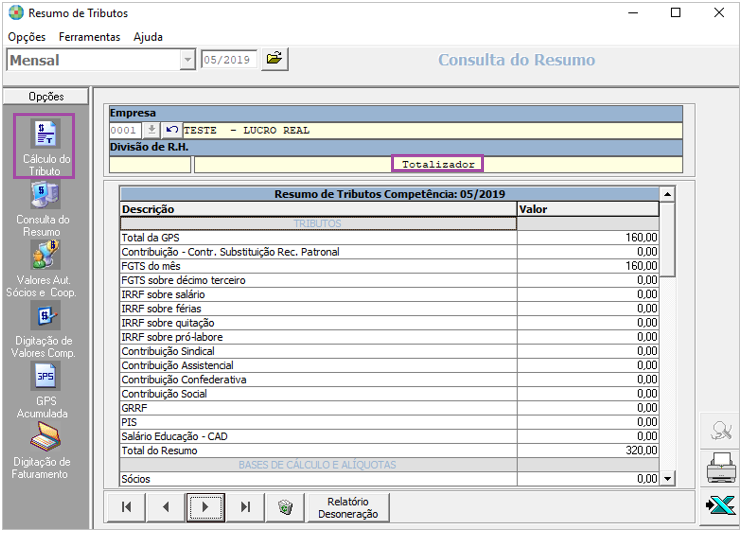Viewport: 744px width, 535px height.
Task: Select the Contr. Substituição Rec. Patronal row
Action: [389, 252]
